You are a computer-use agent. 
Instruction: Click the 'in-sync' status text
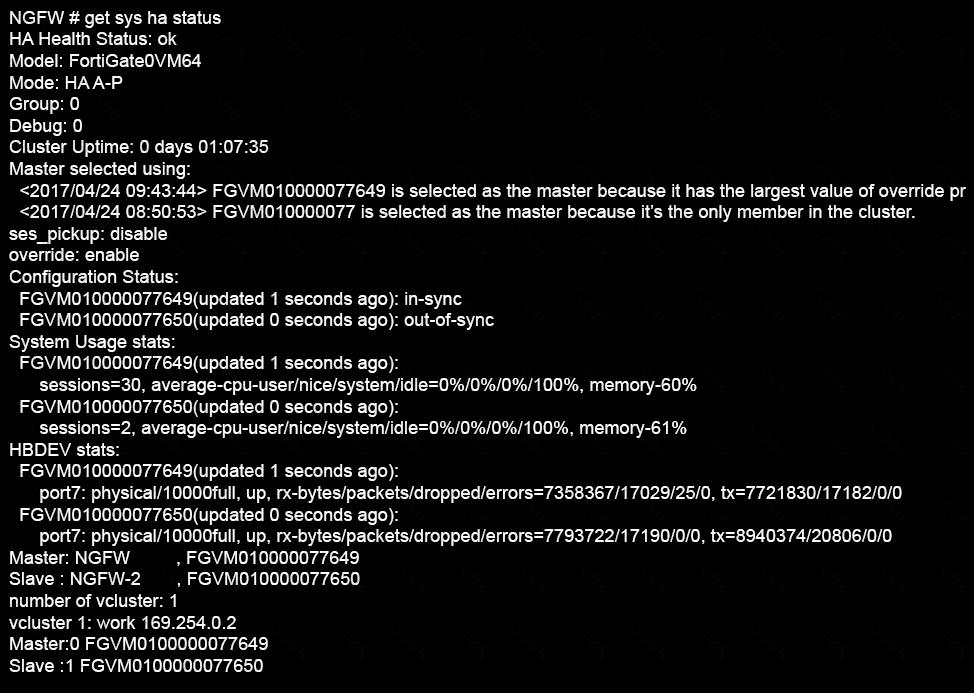(x=433, y=299)
